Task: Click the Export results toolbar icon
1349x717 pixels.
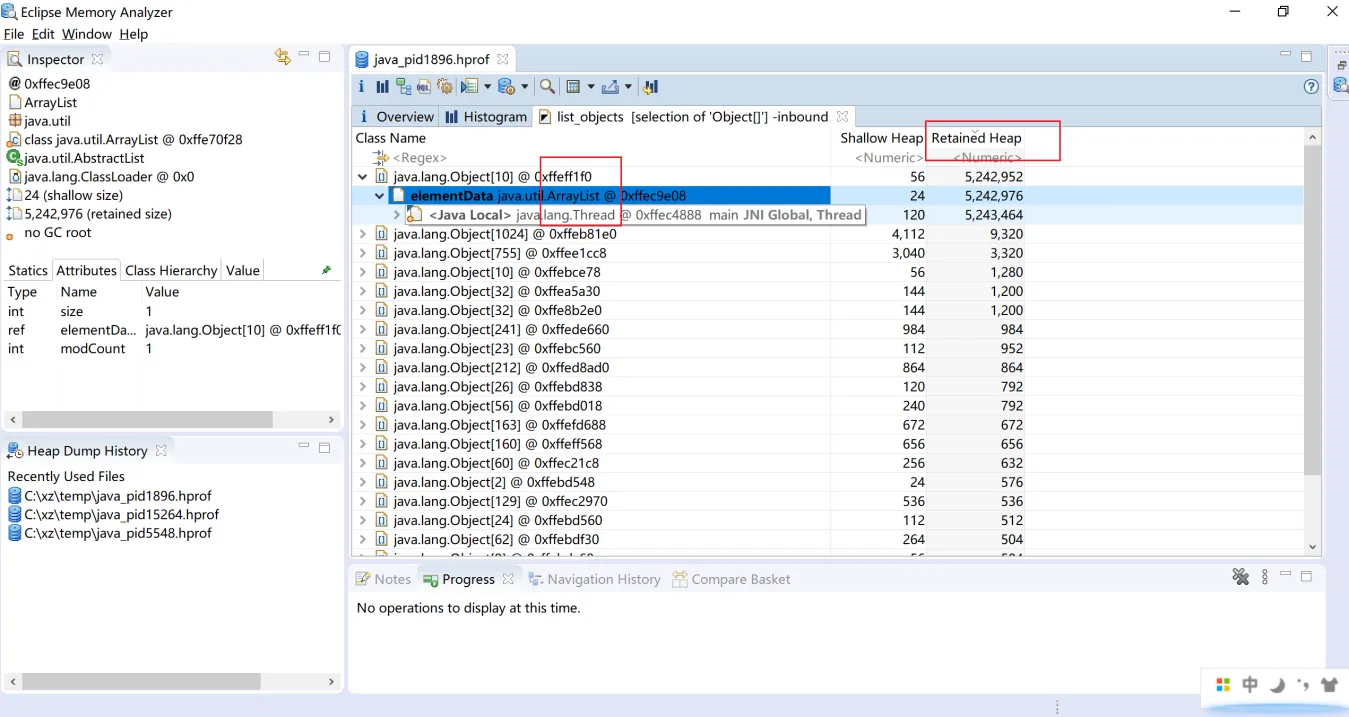Action: coord(610,87)
